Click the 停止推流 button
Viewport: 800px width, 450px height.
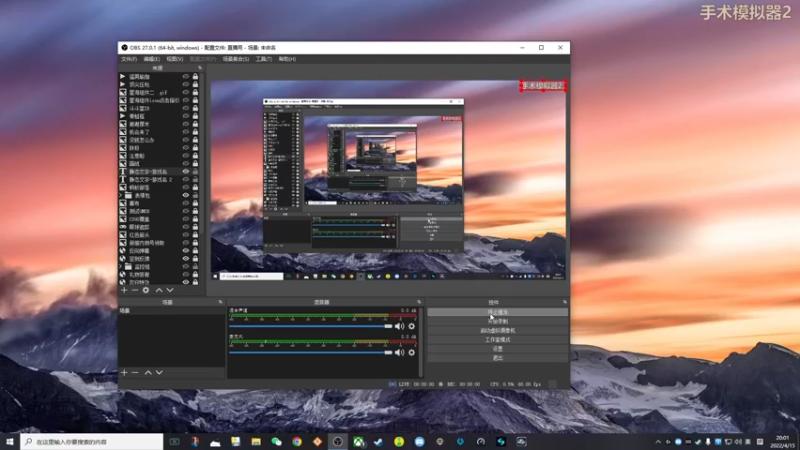(x=497, y=312)
